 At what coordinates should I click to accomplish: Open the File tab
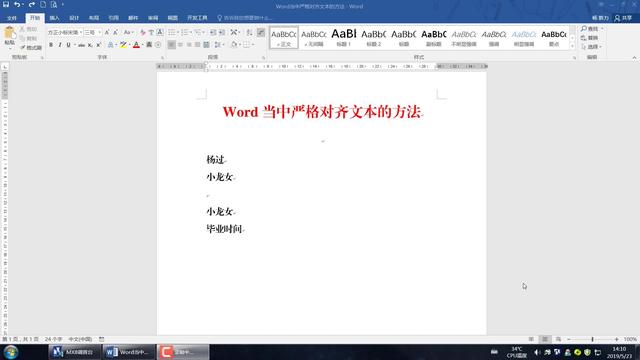(x=12, y=18)
